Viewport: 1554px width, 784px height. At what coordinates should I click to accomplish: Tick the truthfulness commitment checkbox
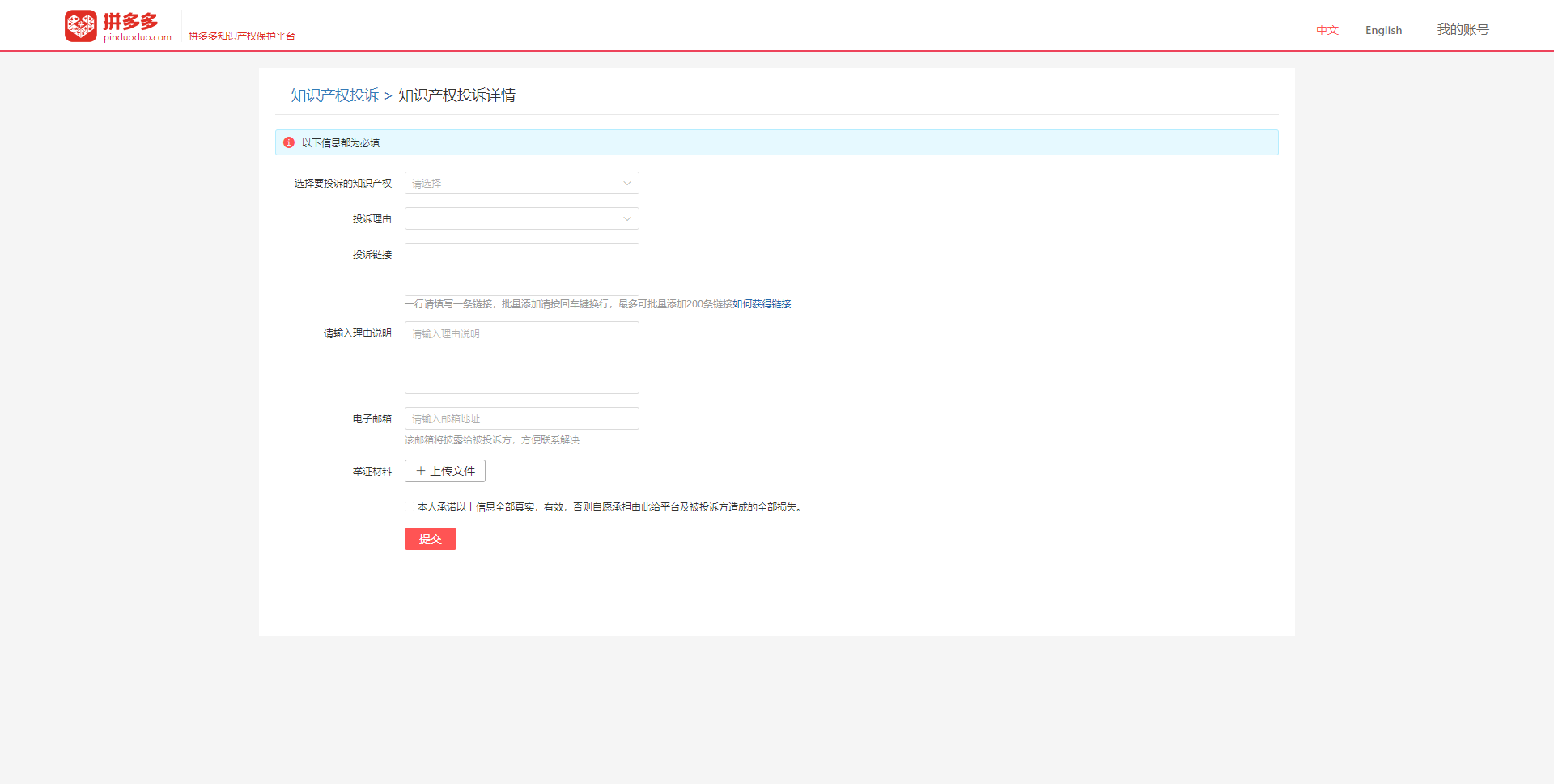point(410,506)
